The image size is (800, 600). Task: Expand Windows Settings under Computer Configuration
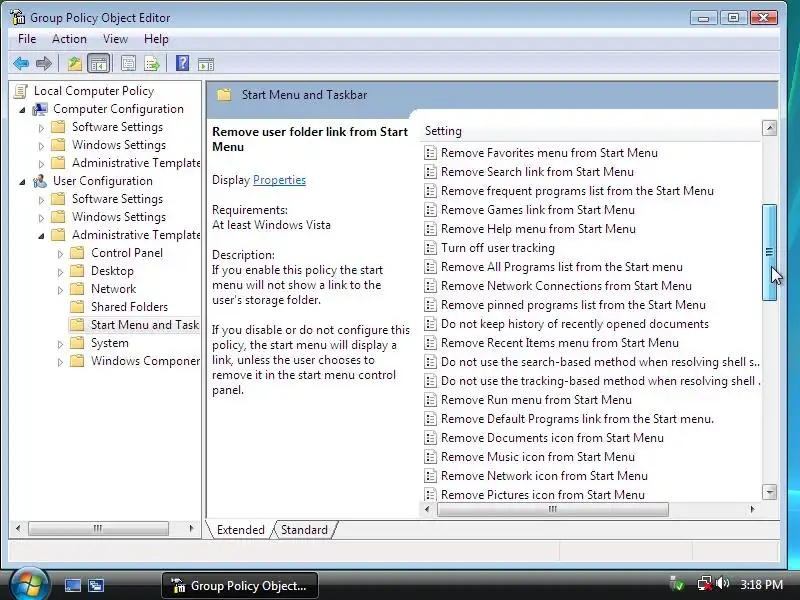41,146
